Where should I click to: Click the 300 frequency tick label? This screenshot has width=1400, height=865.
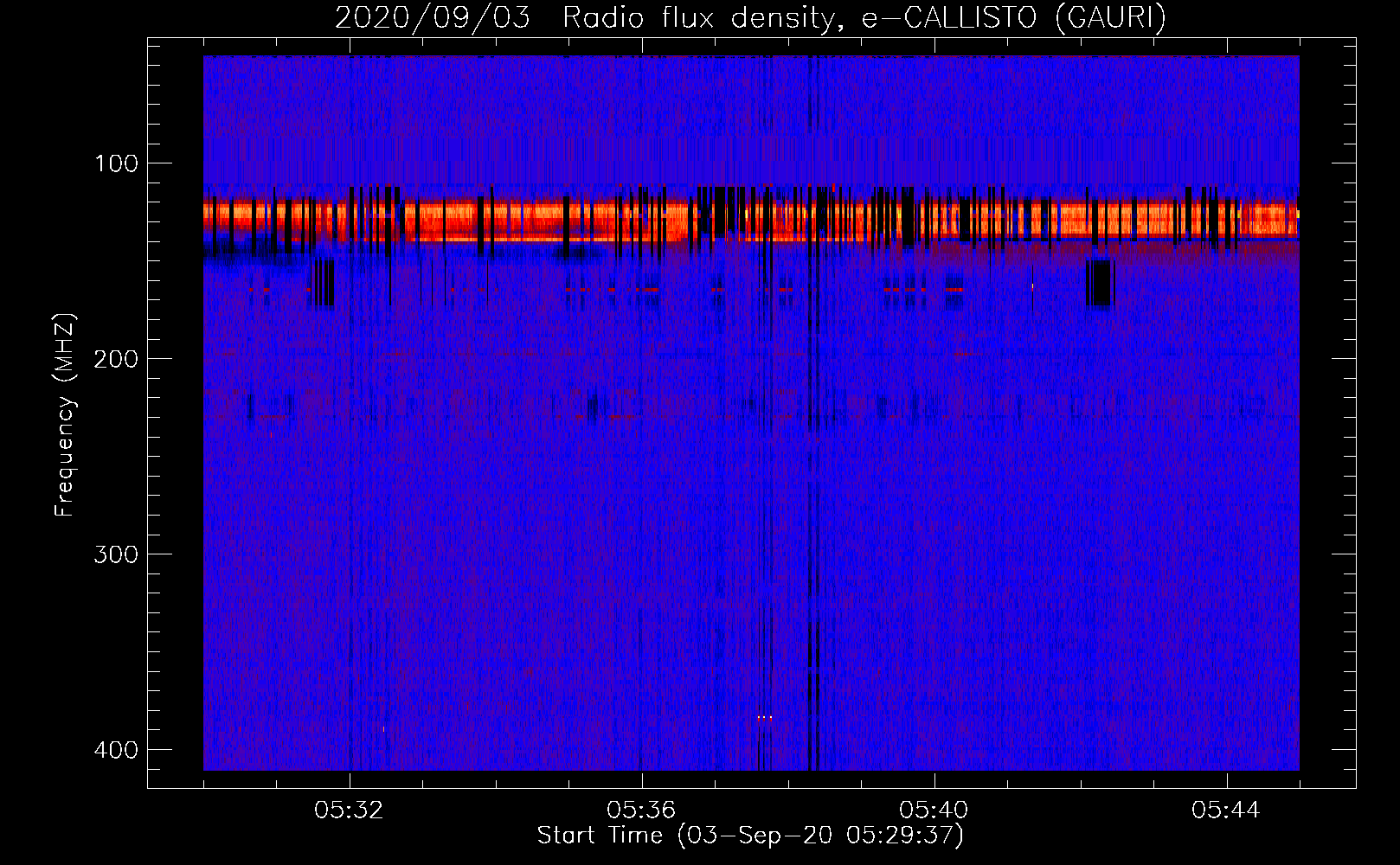point(116,554)
